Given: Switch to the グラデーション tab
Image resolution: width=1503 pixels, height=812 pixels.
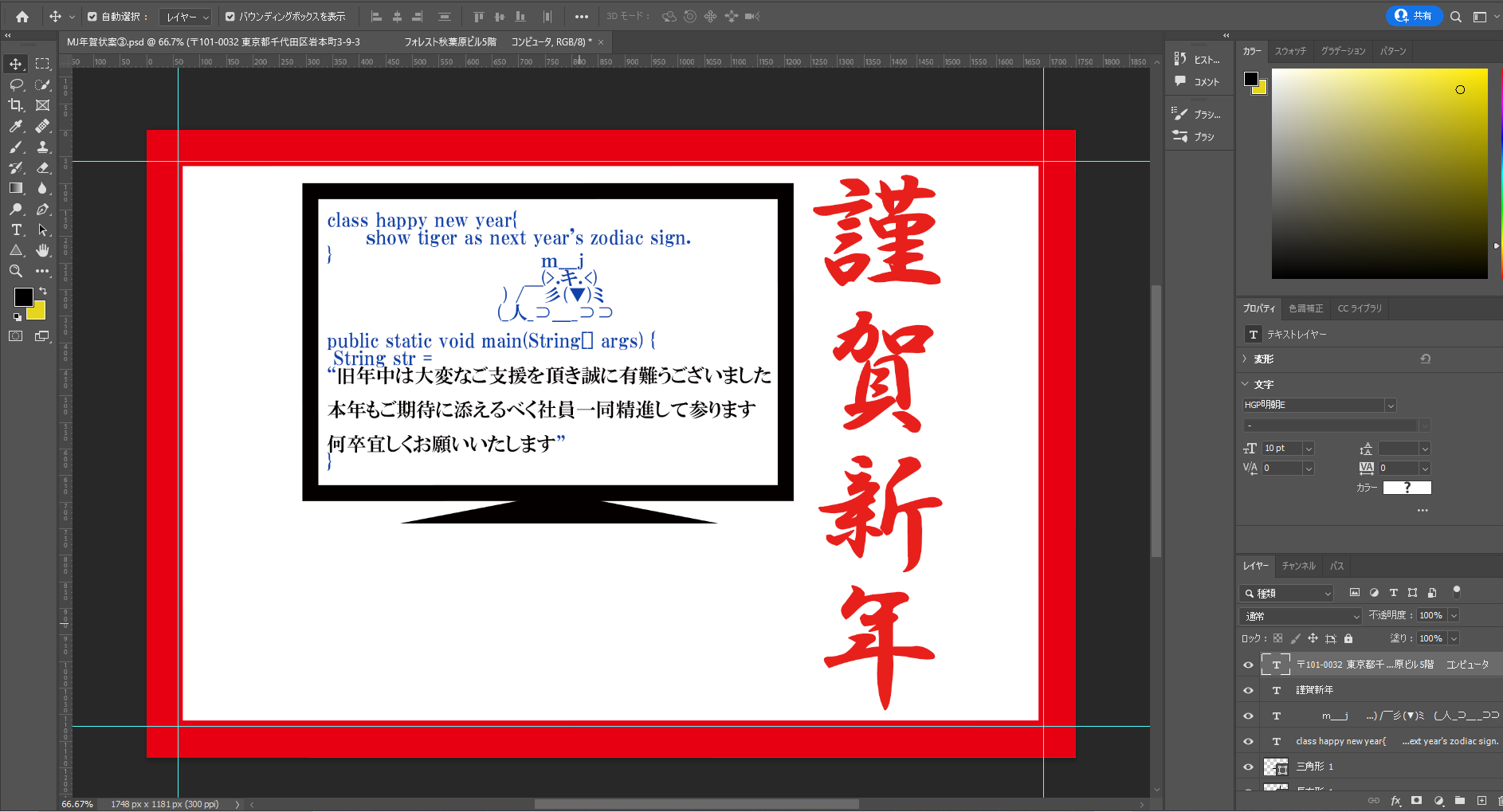Looking at the screenshot, I should (x=1343, y=51).
